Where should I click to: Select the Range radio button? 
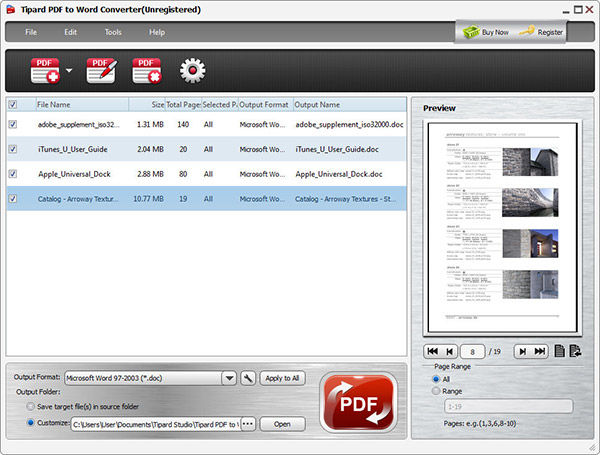point(436,391)
